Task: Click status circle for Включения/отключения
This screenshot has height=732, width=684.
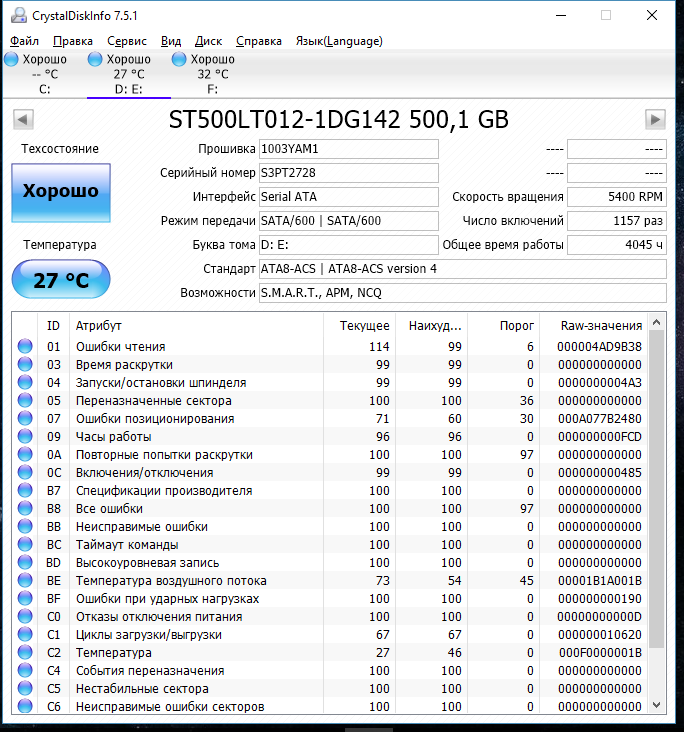Action: click(25, 472)
